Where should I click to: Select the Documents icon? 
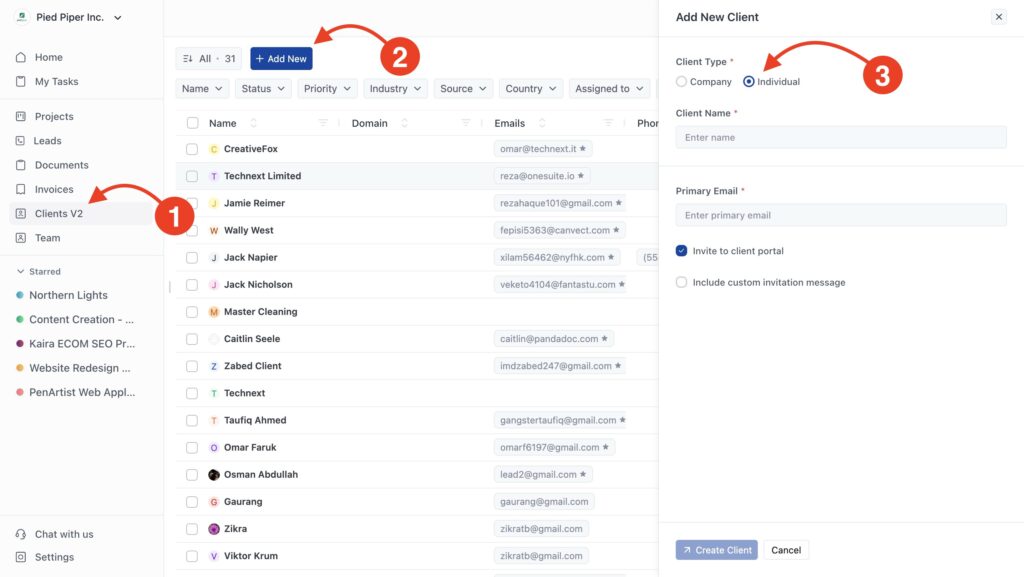[22, 164]
